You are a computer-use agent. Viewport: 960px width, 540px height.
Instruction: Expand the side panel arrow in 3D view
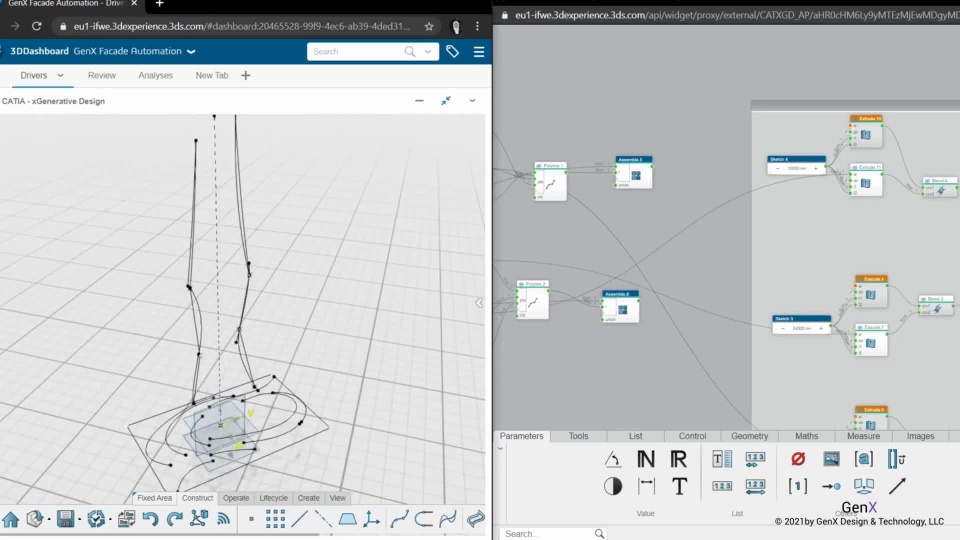coord(479,302)
